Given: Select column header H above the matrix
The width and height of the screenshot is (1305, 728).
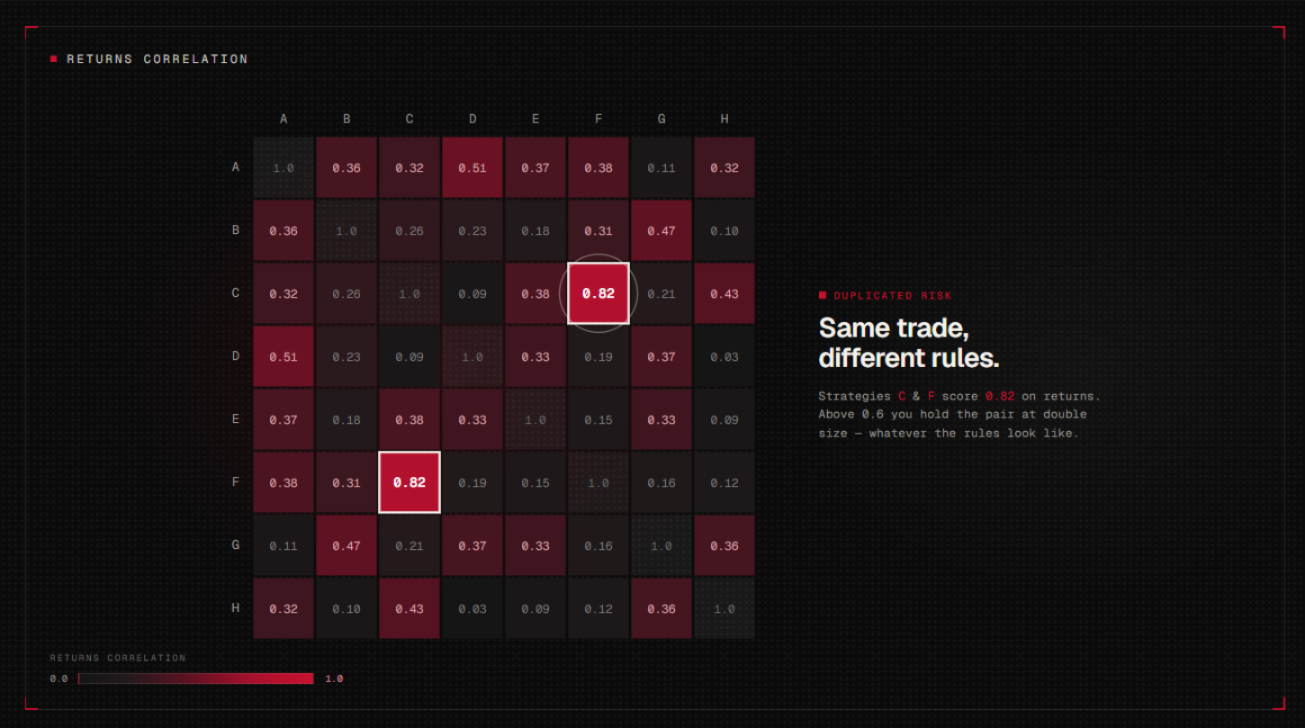Looking at the screenshot, I should (x=724, y=119).
